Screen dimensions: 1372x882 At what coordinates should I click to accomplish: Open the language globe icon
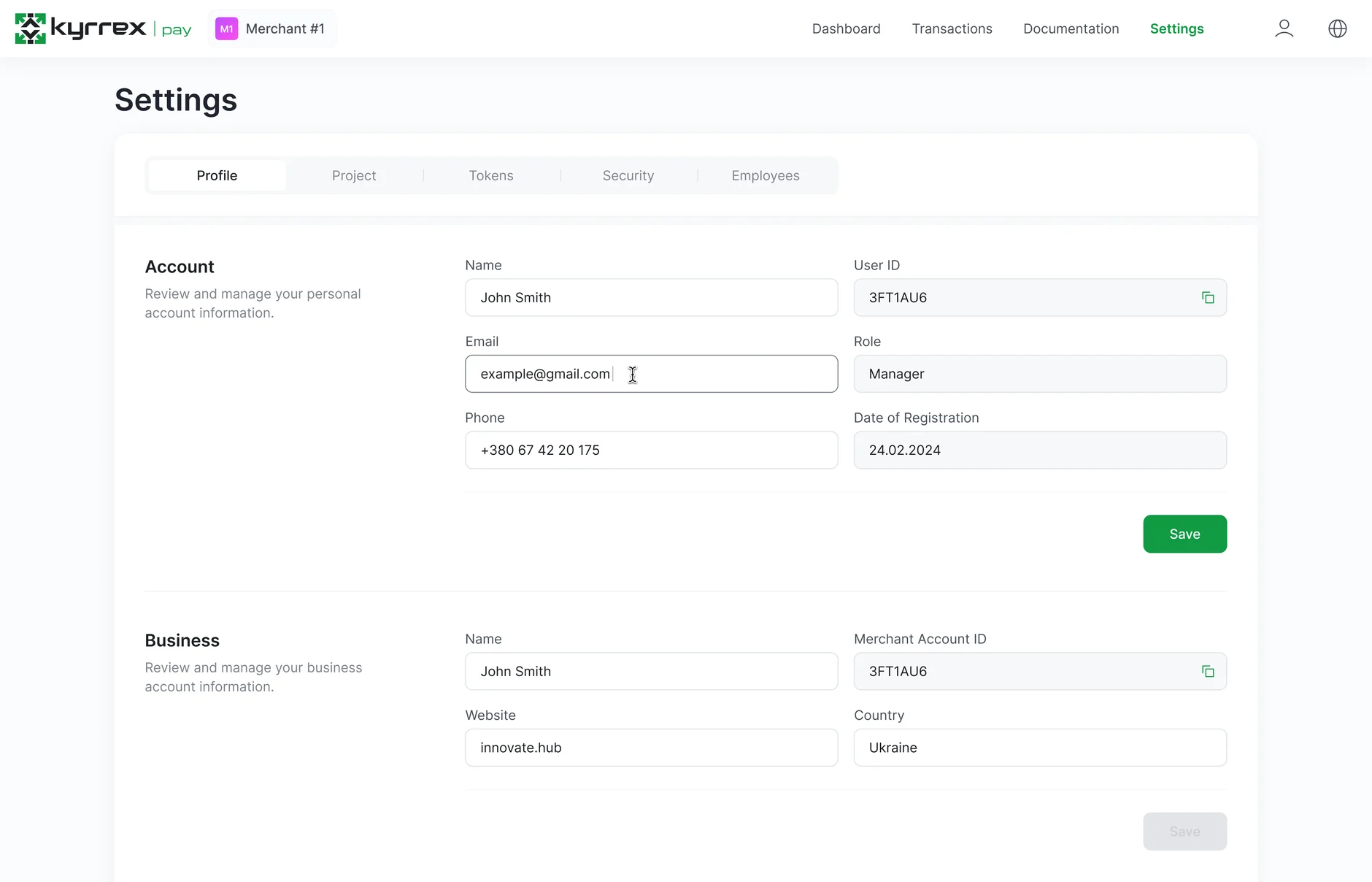coord(1337,28)
